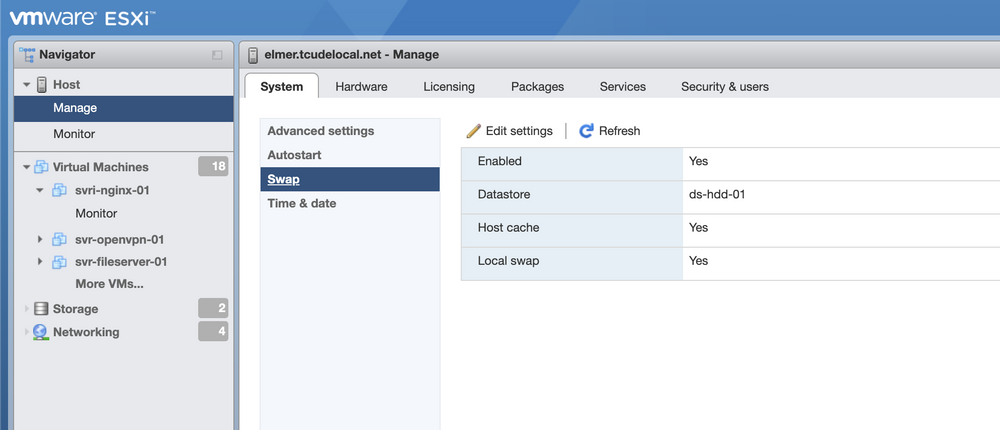Click the Navigator panel title
The image size is (1000, 430).
coord(67,55)
